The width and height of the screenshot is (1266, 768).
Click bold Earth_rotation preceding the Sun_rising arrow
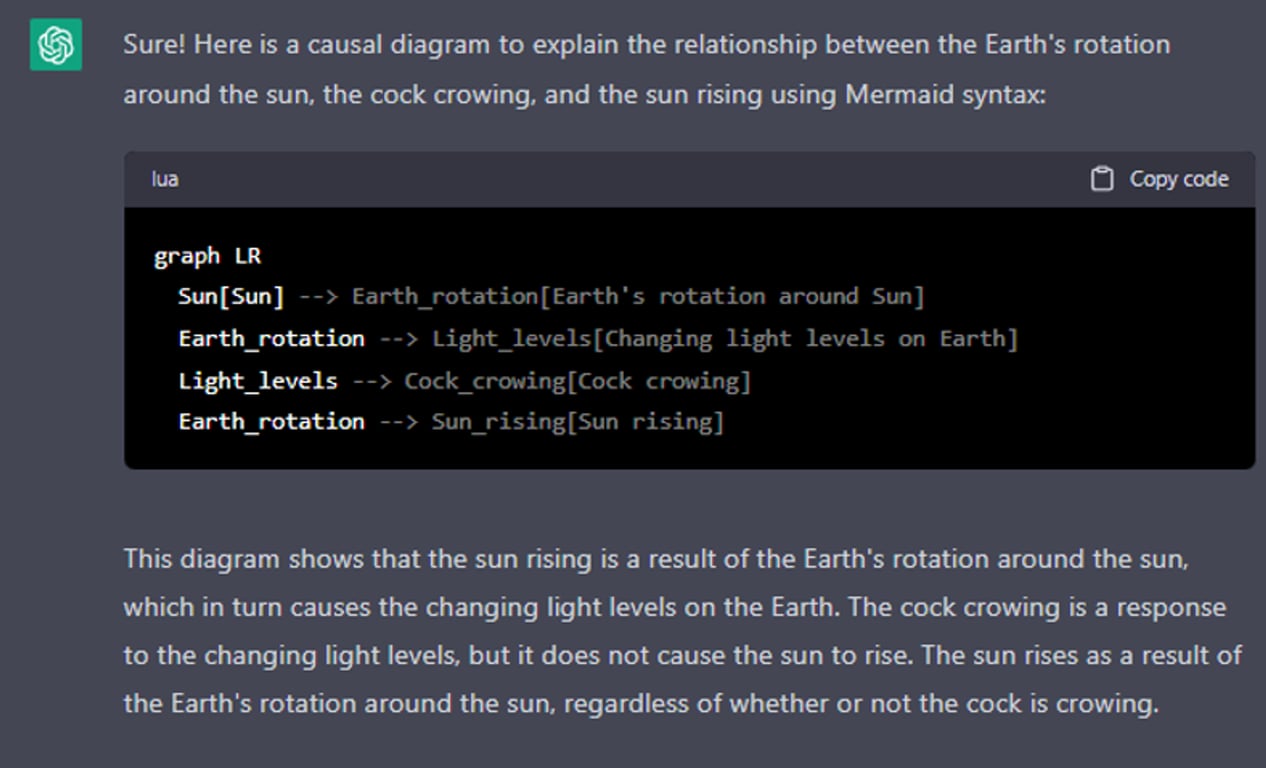(271, 421)
